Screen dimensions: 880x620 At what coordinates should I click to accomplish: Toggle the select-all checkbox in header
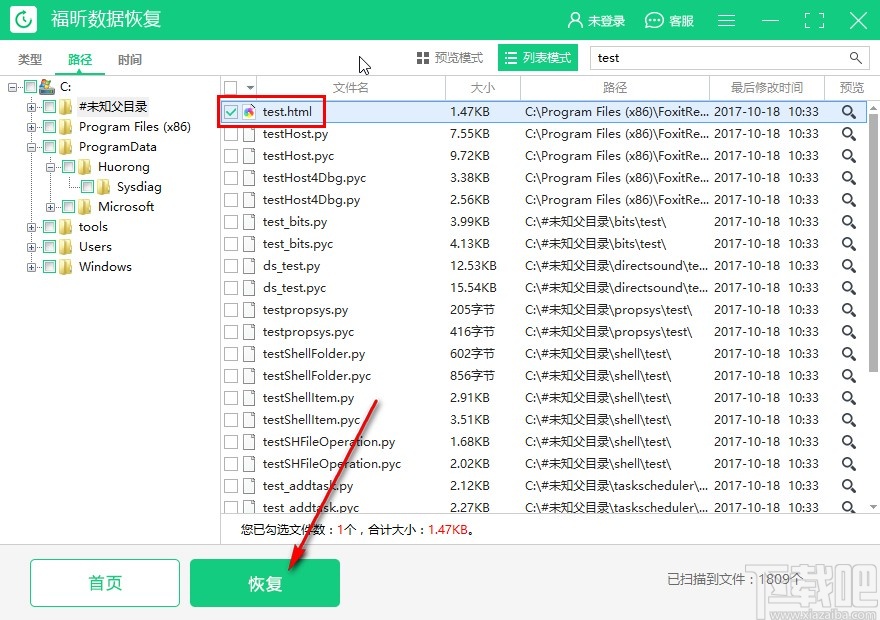pos(230,88)
